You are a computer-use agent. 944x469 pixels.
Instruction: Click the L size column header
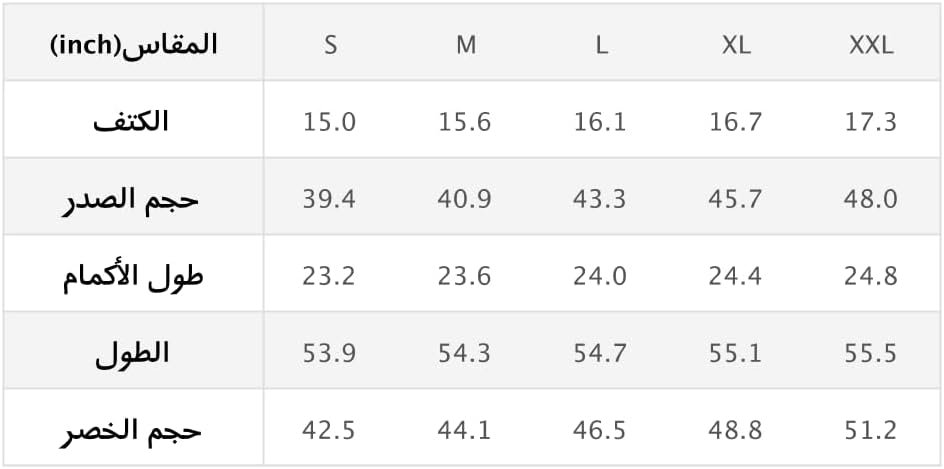click(601, 45)
